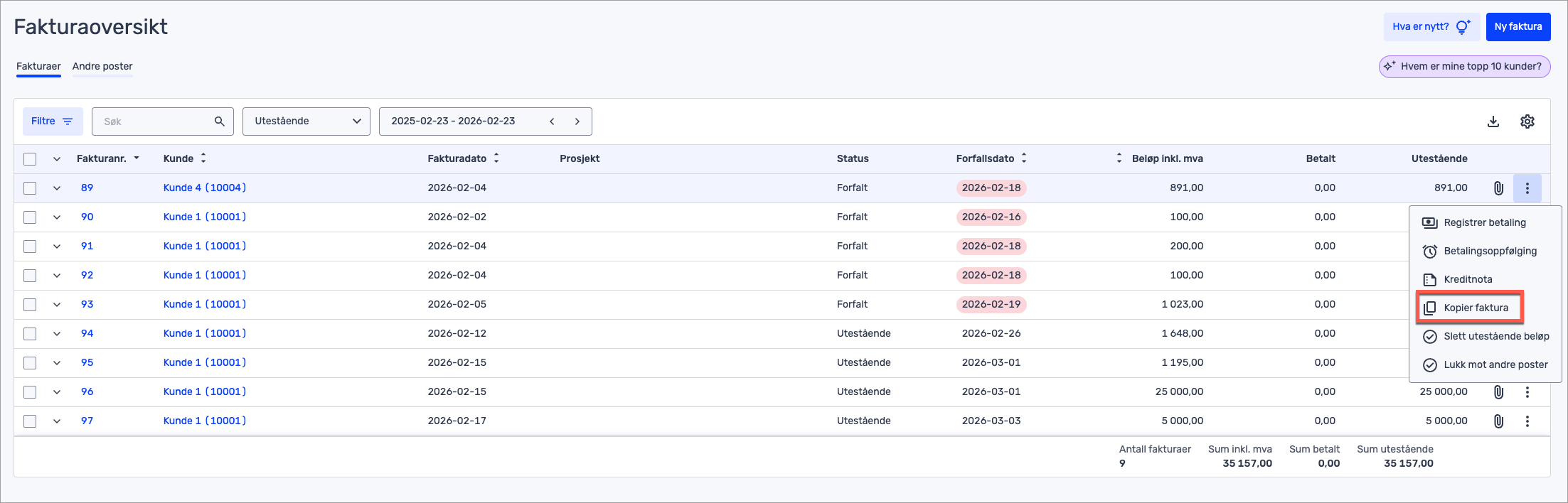Click the paperclip icon for invoice 97
1568x503 pixels.
(1498, 421)
